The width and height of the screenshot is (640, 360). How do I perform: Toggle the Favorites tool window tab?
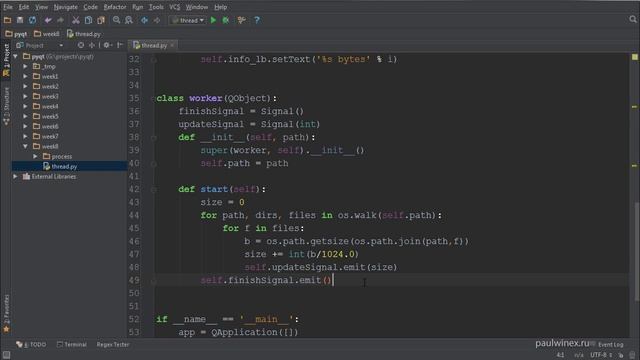click(x=6, y=313)
